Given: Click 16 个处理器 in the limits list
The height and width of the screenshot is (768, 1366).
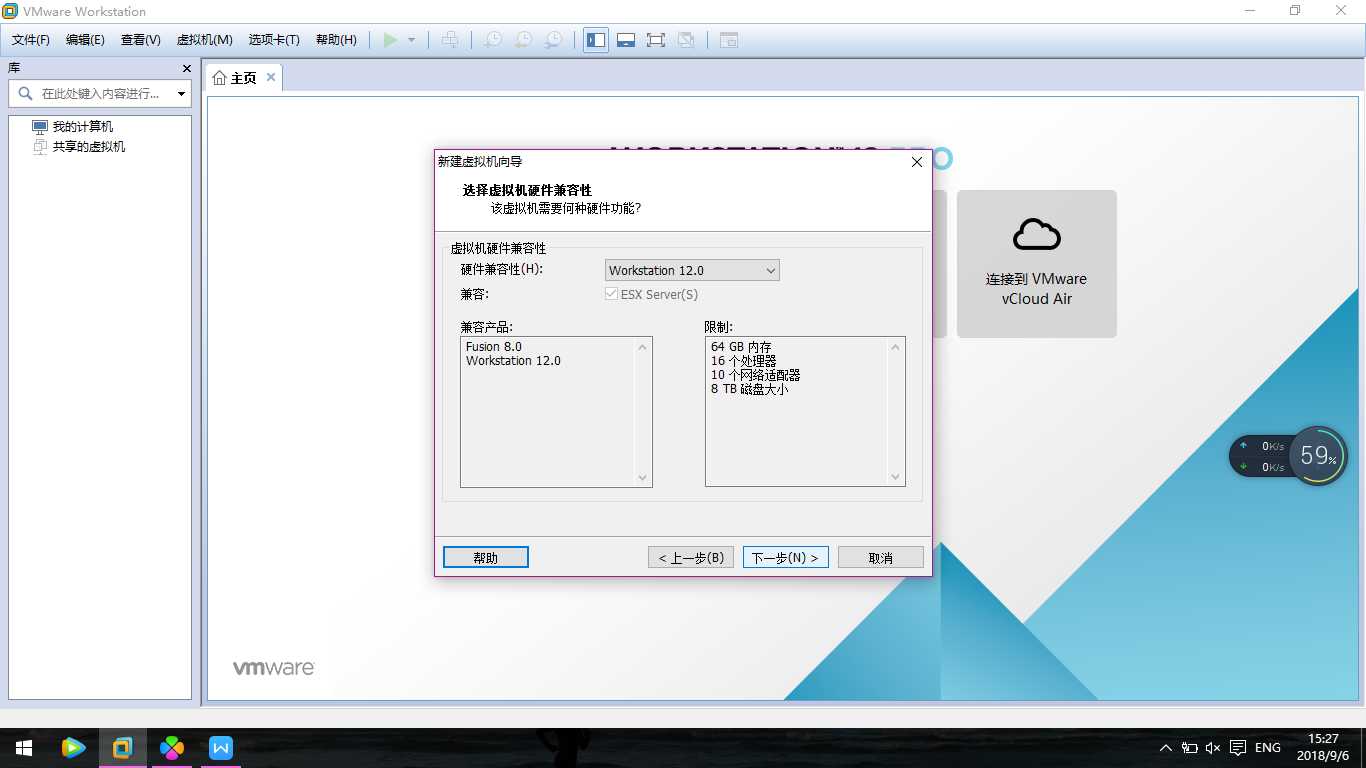Looking at the screenshot, I should (743, 361).
